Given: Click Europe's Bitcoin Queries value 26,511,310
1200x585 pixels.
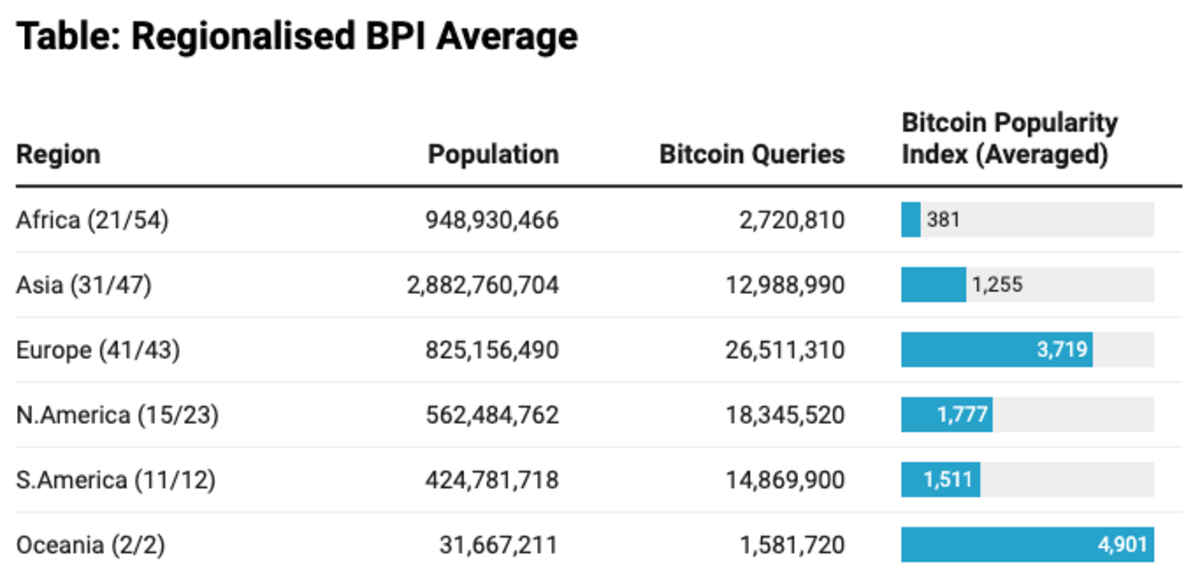Looking at the screenshot, I should pyautogui.click(x=784, y=350).
